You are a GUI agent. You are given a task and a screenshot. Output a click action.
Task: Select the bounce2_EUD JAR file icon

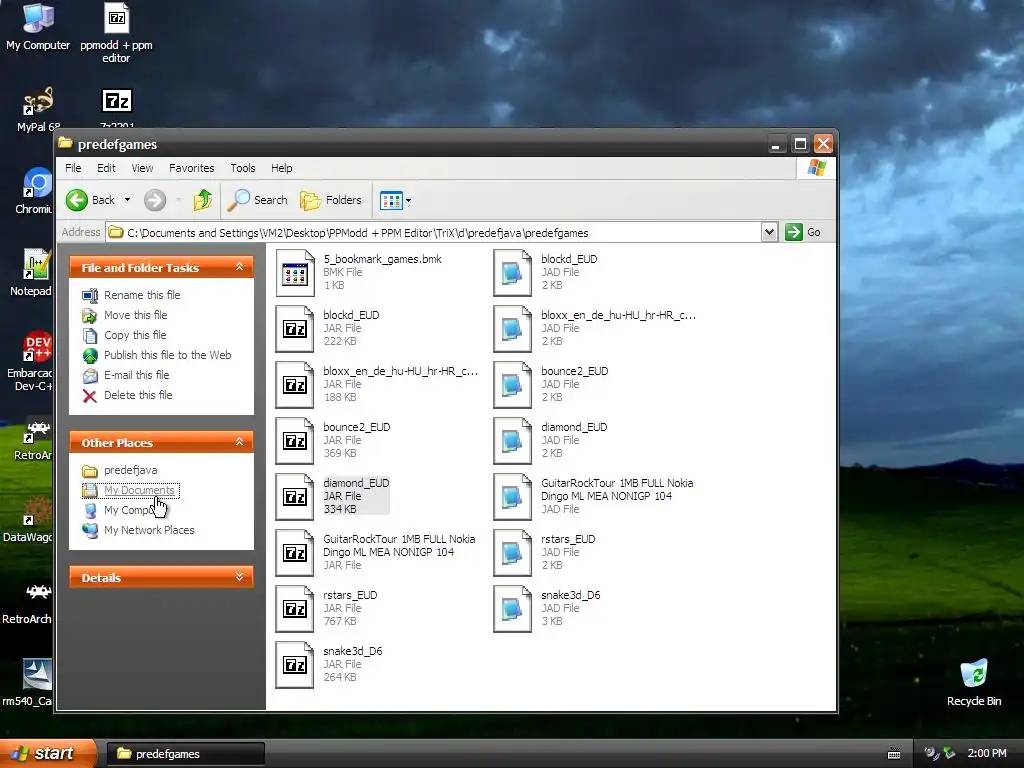point(295,441)
